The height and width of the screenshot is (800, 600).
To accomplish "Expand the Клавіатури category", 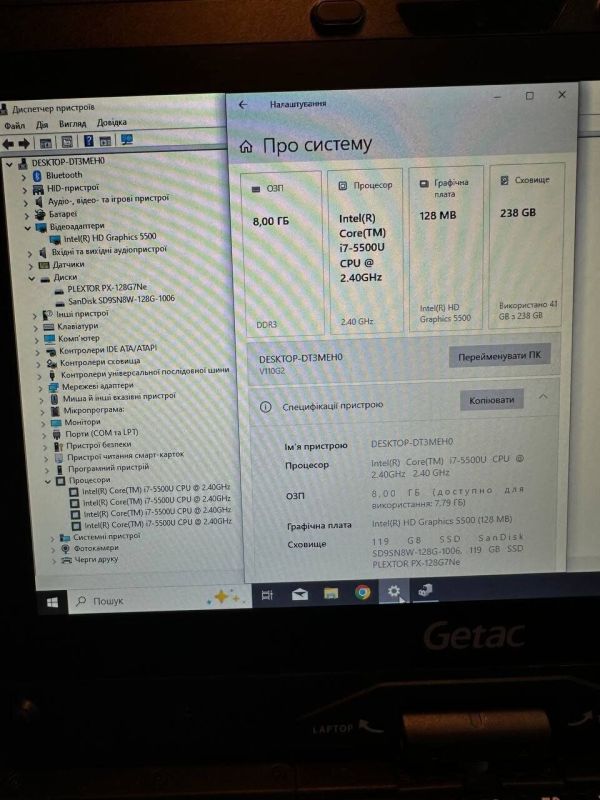I will (36, 328).
